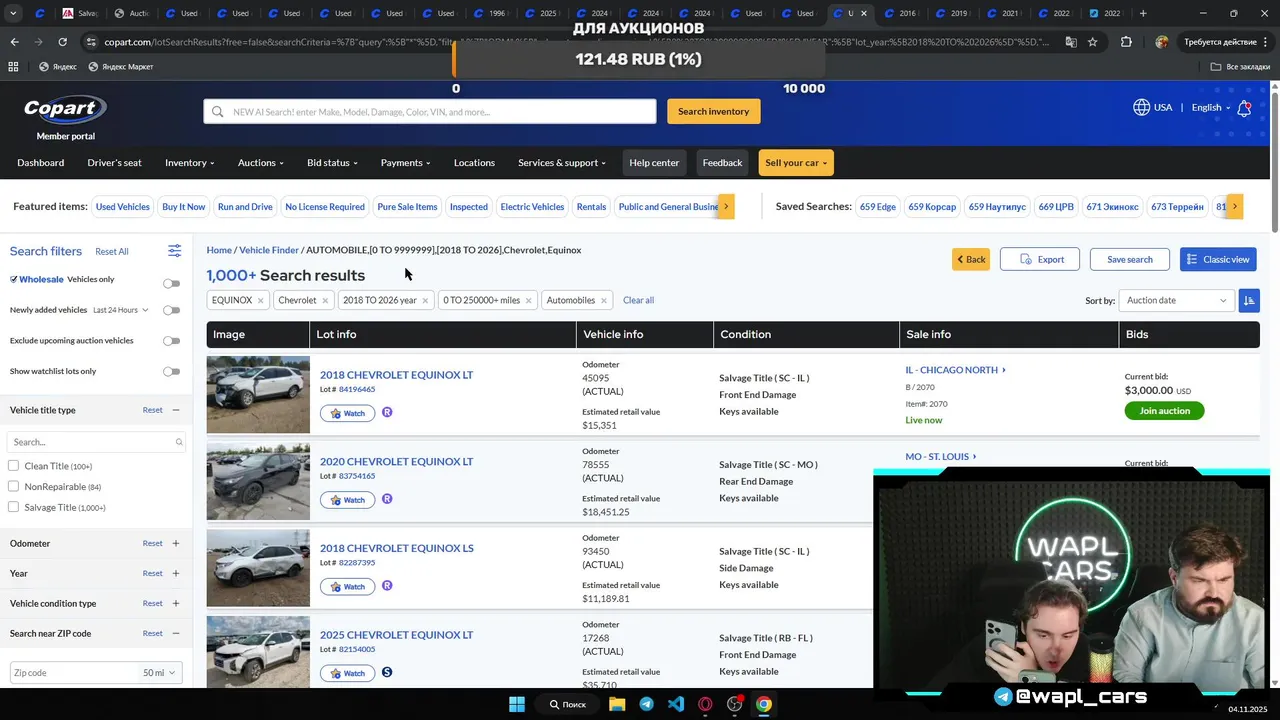Screen dimensions: 1280x720
Task: Expand the Odometer filter section
Action: tap(176, 543)
